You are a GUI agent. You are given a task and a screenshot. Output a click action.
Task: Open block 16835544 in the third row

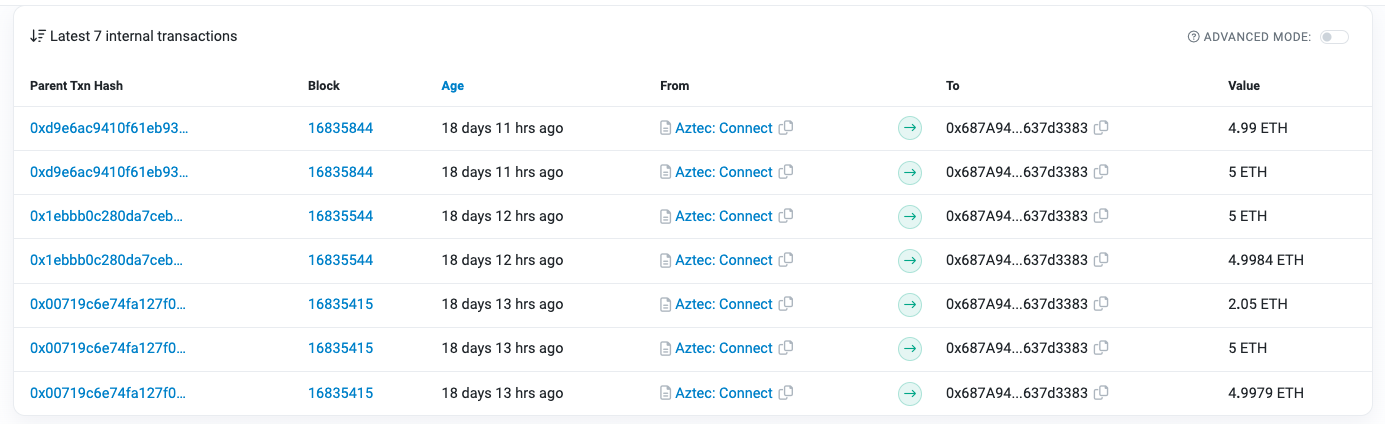click(340, 216)
